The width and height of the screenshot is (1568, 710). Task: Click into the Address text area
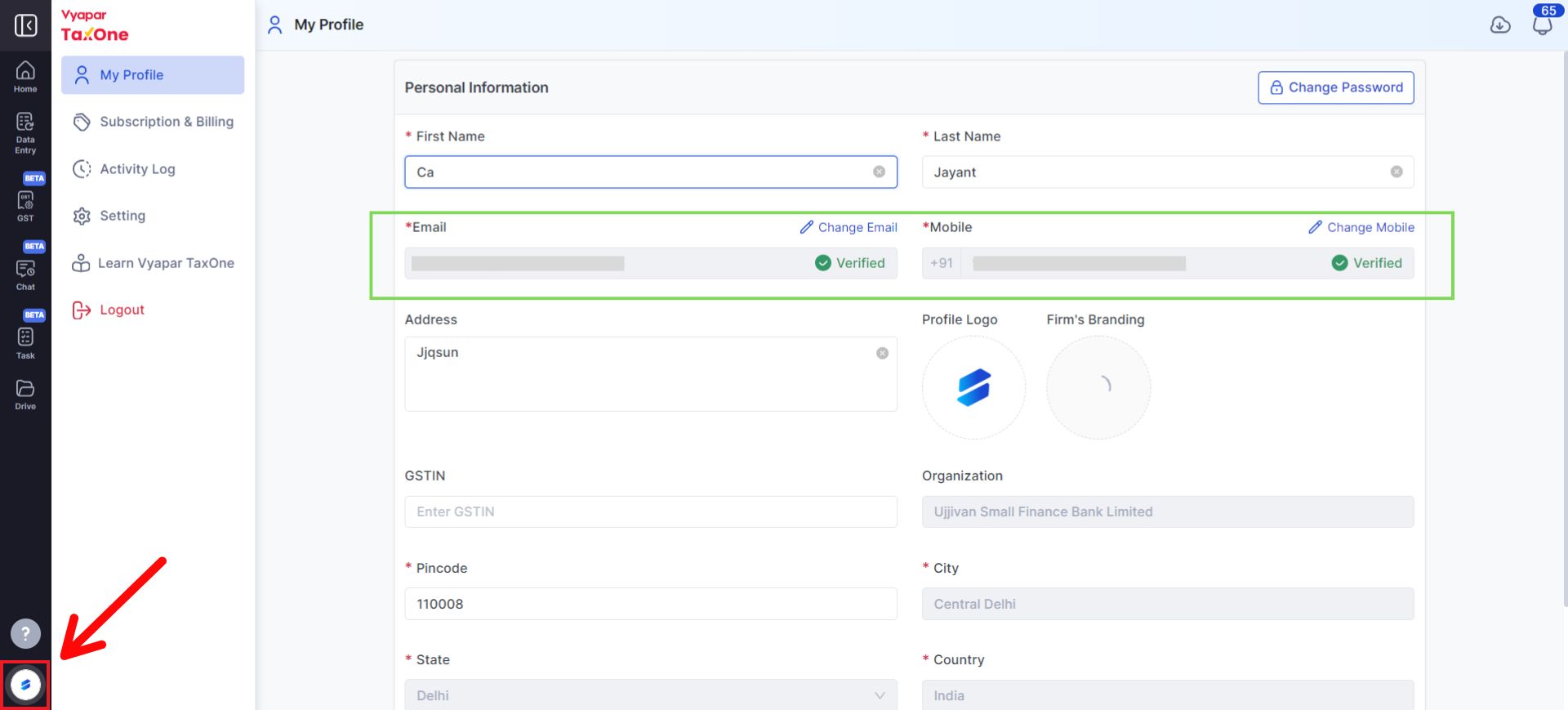651,374
